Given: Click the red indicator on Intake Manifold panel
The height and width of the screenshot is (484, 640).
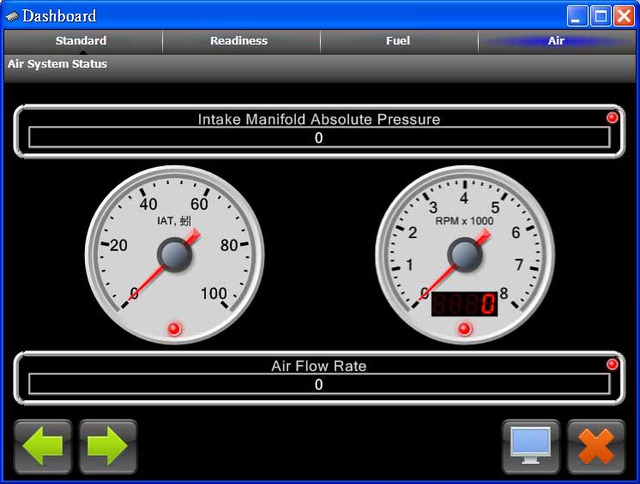Looking at the screenshot, I should pyautogui.click(x=612, y=118).
